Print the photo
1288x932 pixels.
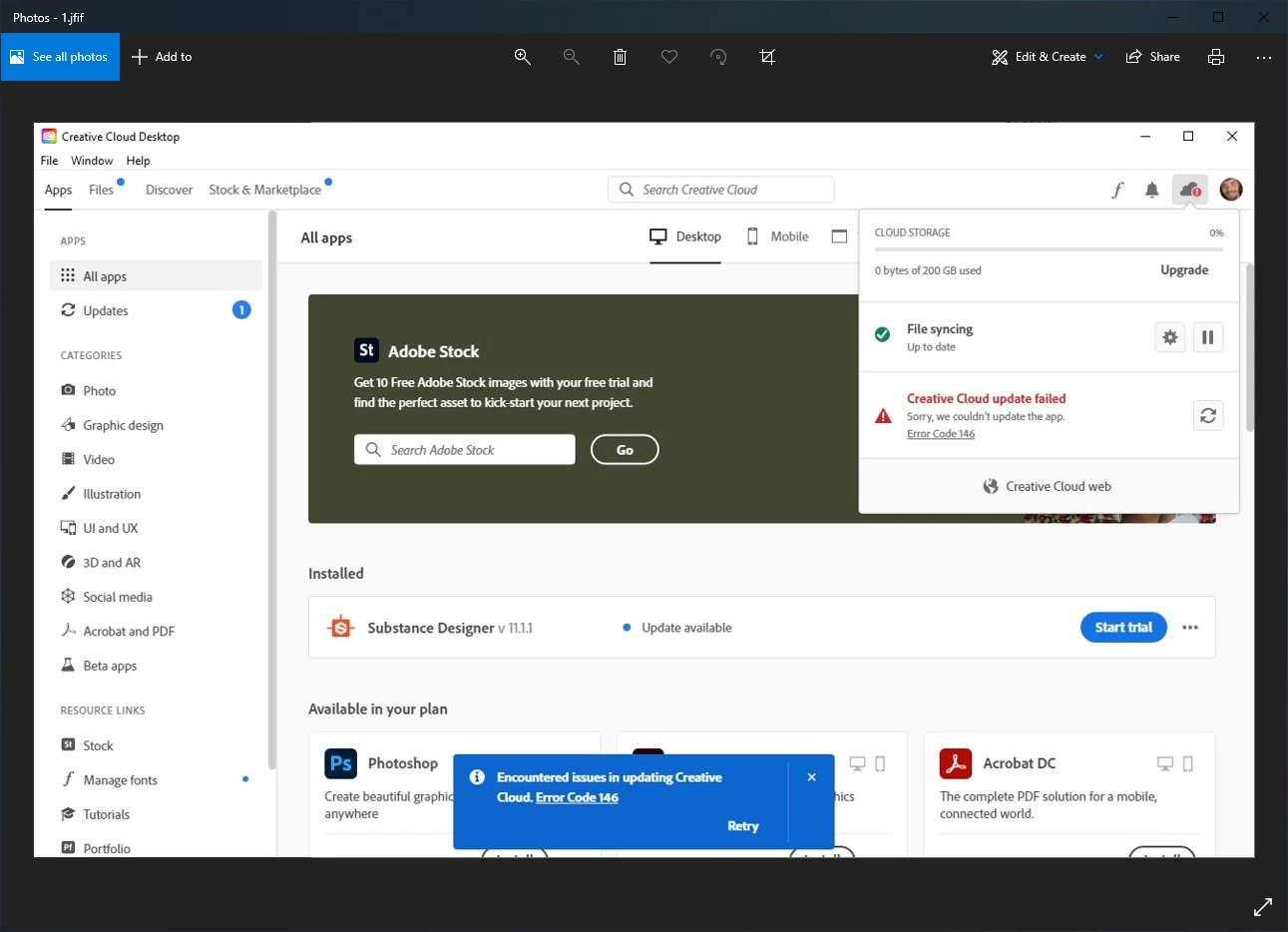point(1215,57)
